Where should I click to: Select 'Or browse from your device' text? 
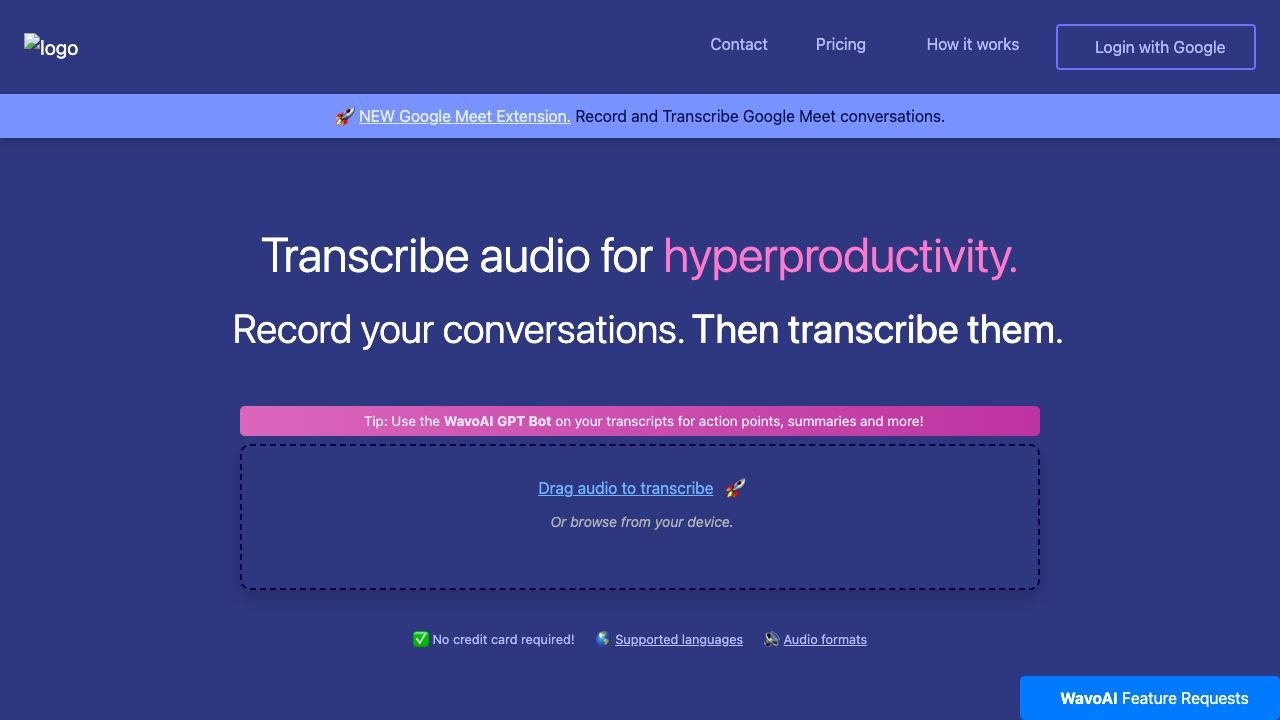(x=641, y=522)
